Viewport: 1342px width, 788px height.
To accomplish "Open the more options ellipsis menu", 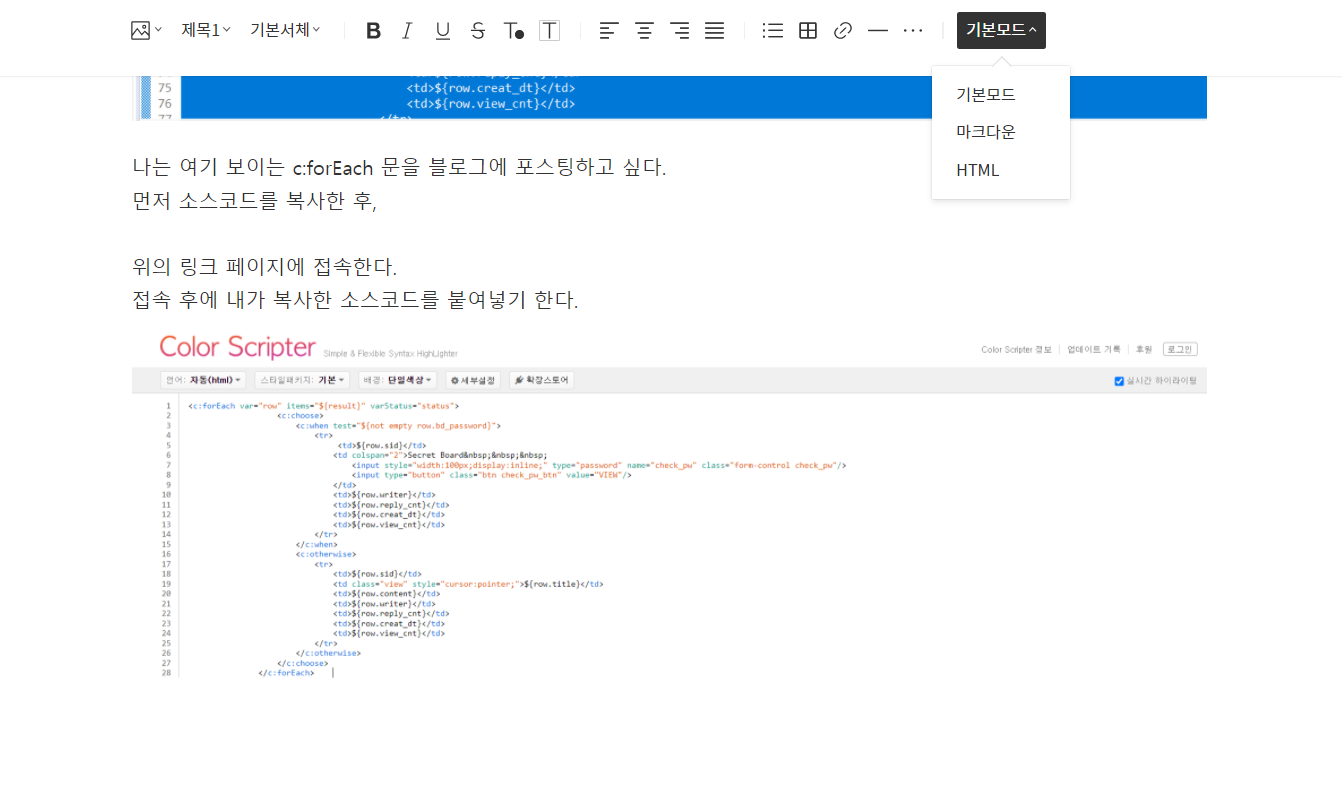I will 913,31.
